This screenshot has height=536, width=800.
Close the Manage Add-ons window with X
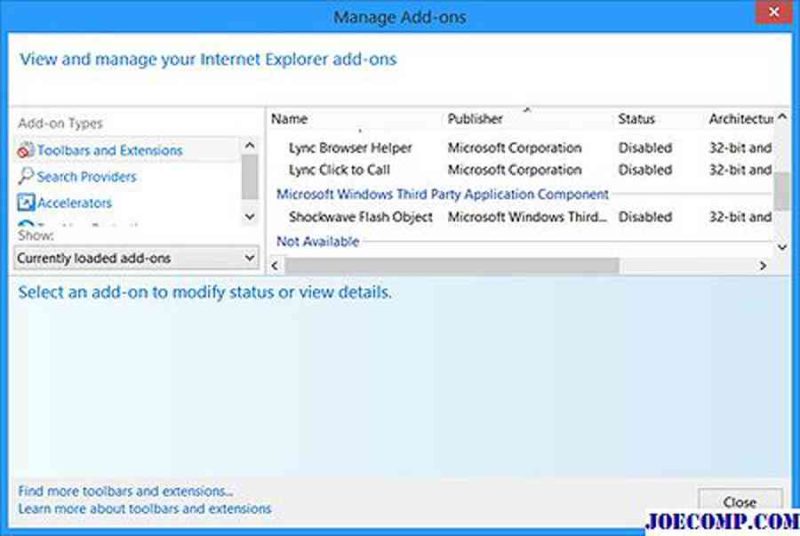[x=773, y=12]
